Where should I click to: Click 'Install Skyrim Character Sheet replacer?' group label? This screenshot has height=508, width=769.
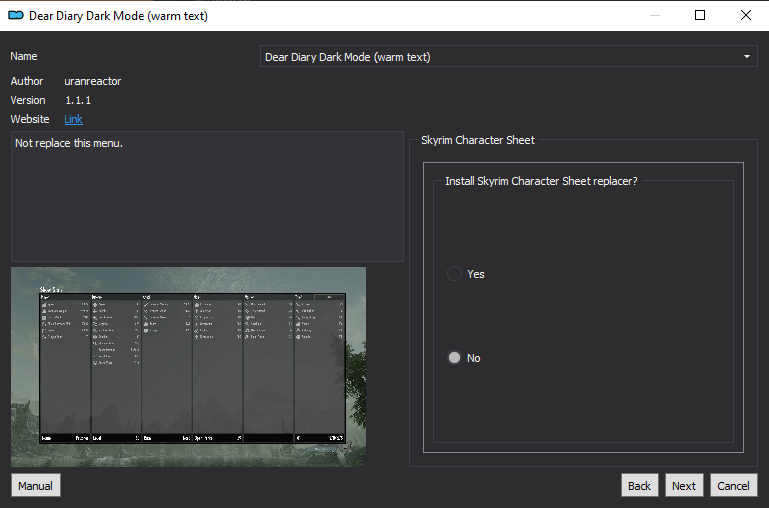(541, 181)
